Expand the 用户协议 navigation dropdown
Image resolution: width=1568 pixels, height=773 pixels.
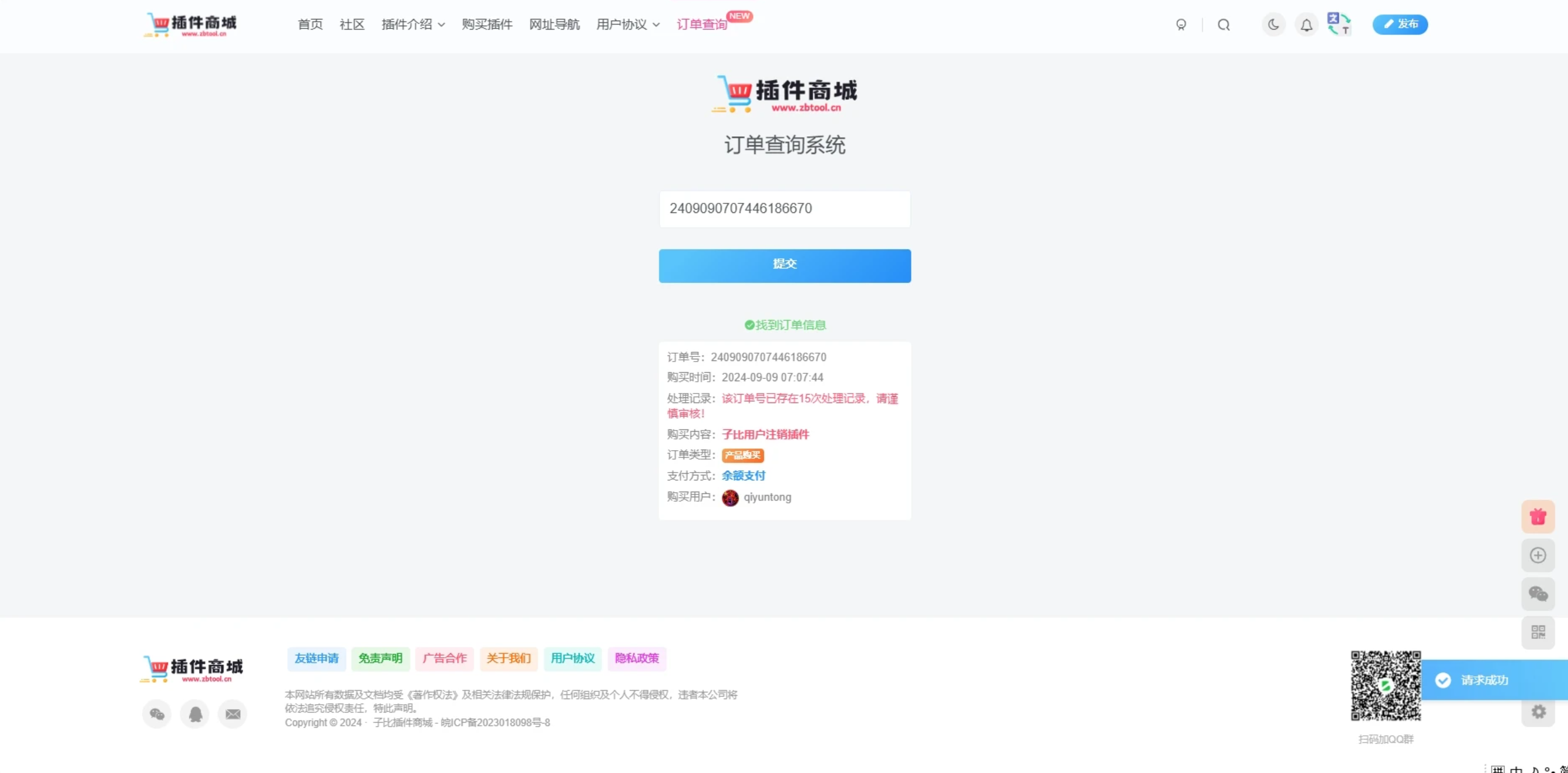(x=628, y=24)
